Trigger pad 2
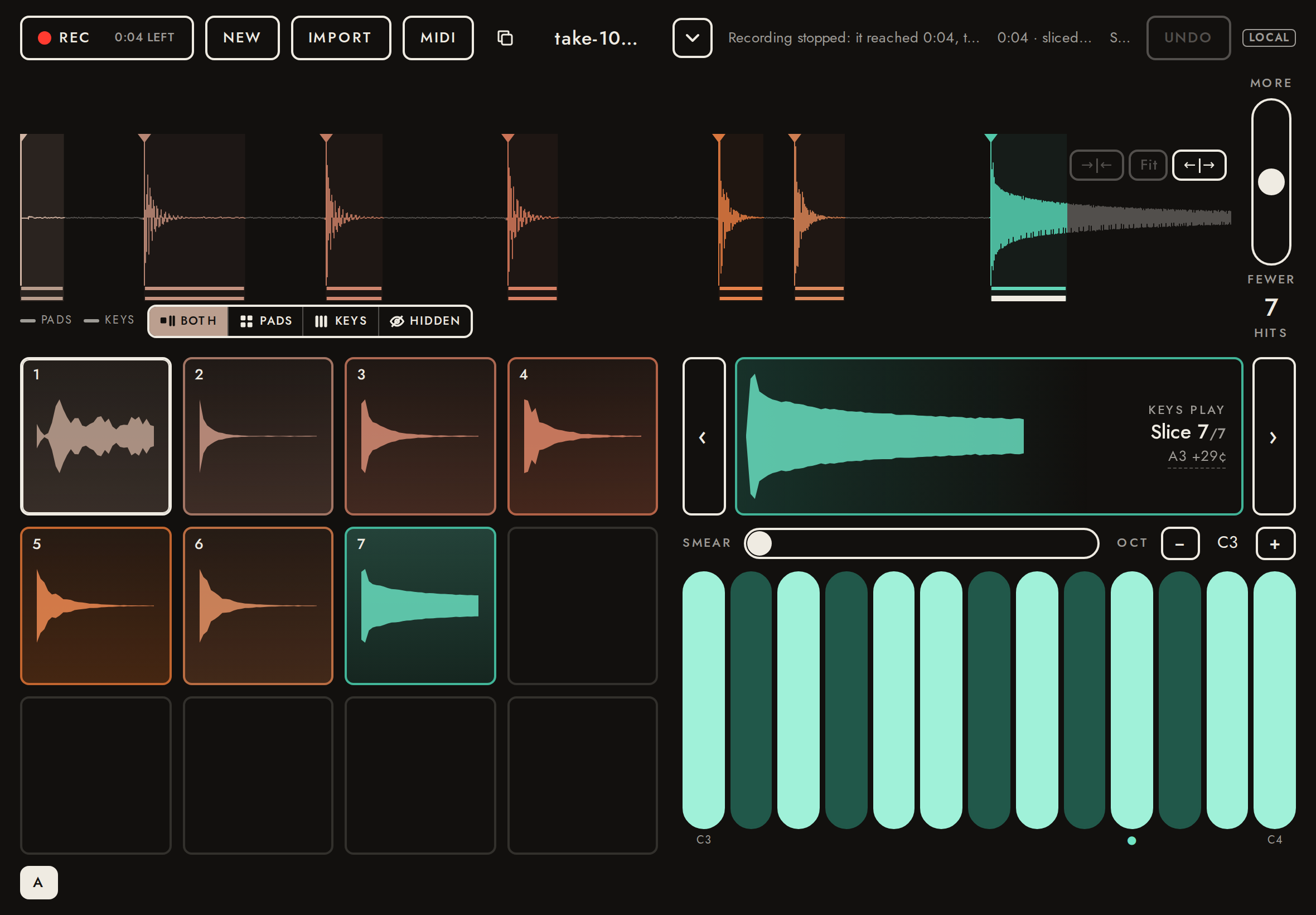1316x915 pixels. tap(258, 436)
